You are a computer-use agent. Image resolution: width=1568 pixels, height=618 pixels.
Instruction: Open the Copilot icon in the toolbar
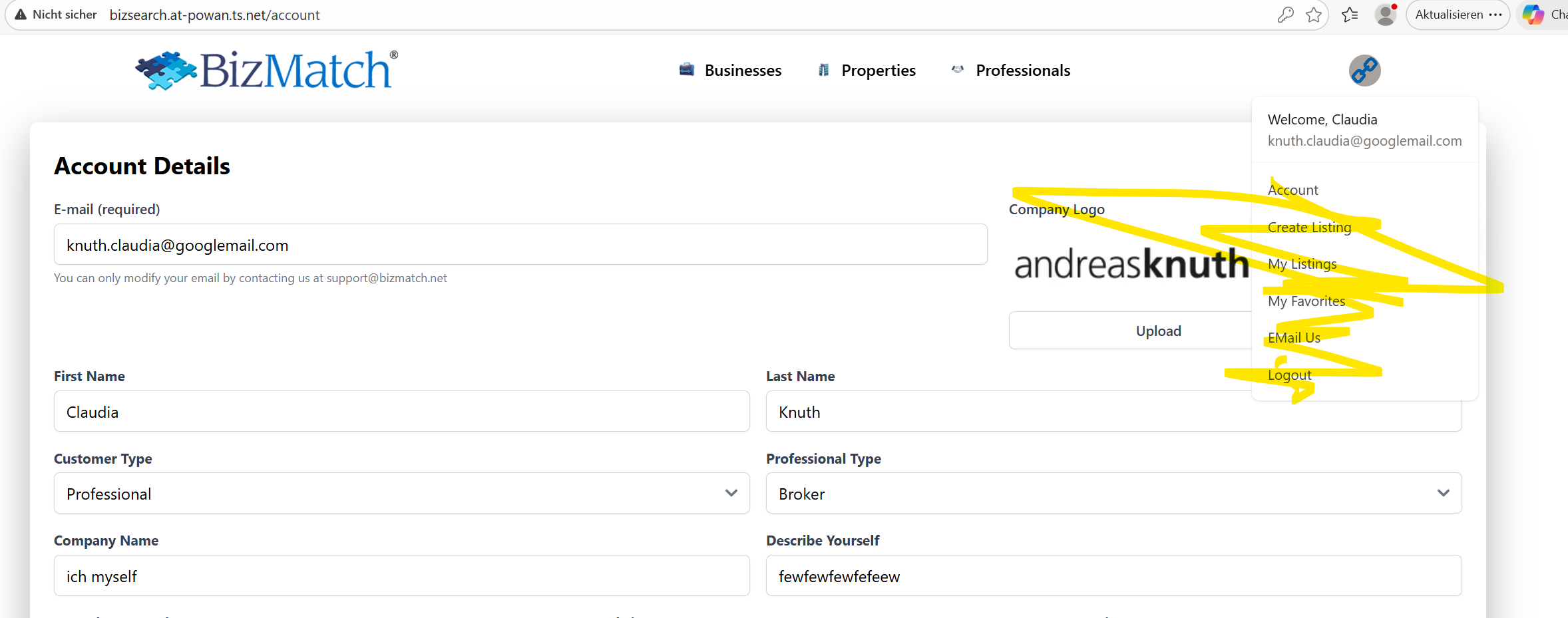[1533, 15]
